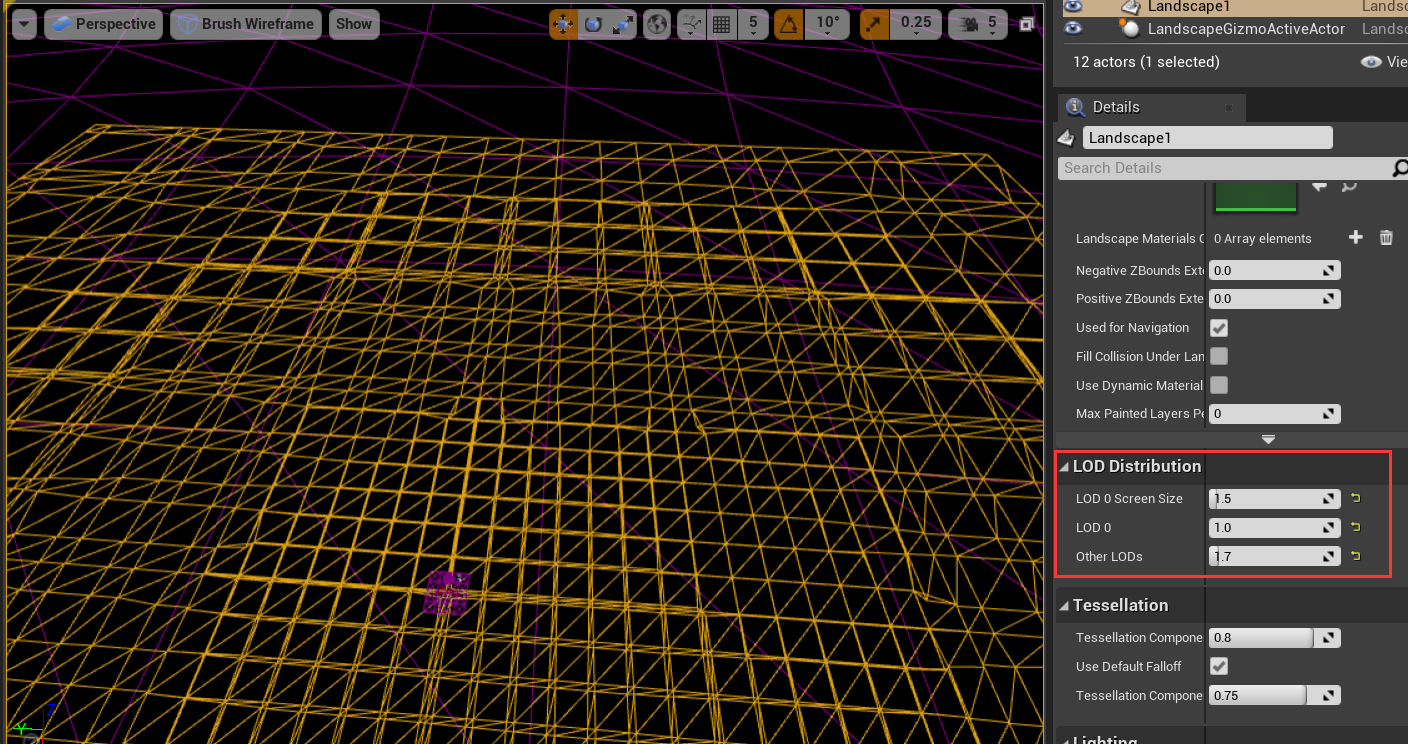
Task: Open scale snap 0.25 dropdown
Action: click(x=916, y=24)
